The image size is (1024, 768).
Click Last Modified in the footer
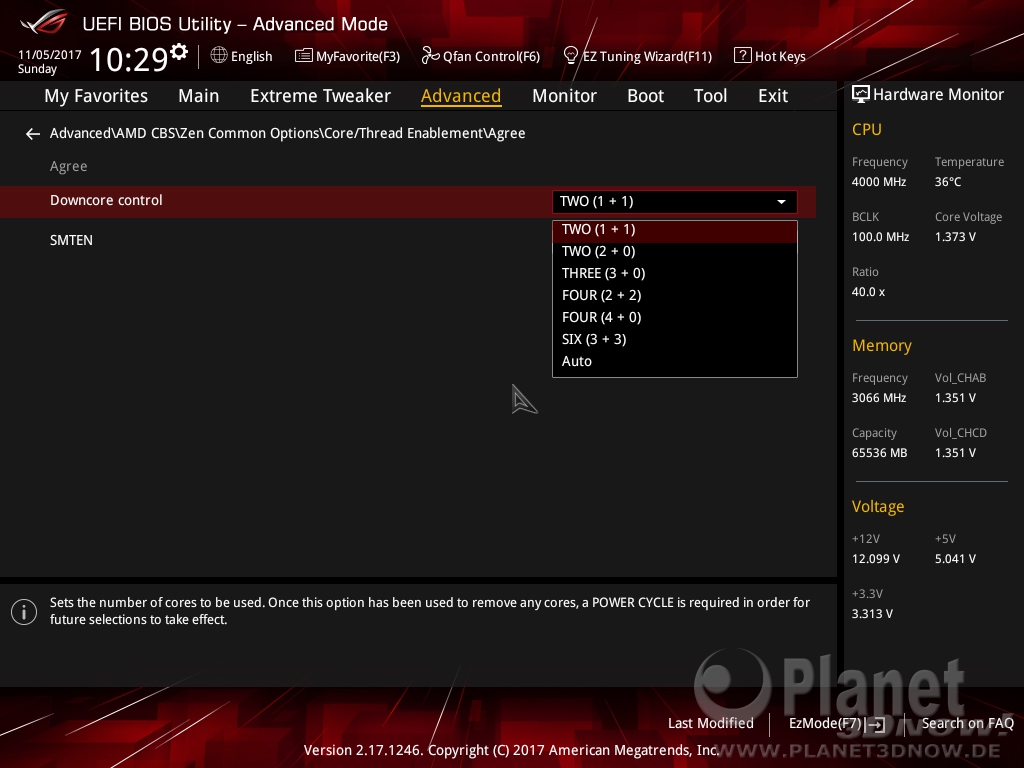[711, 724]
